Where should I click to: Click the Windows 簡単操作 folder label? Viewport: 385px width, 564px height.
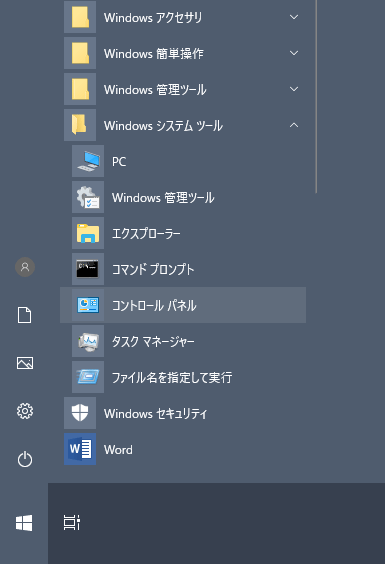click(x=154, y=54)
